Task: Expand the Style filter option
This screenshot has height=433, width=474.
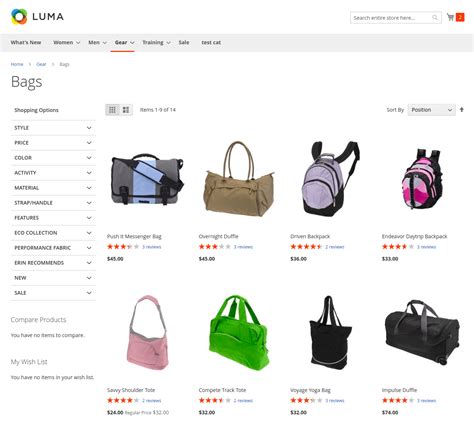Action: click(53, 128)
